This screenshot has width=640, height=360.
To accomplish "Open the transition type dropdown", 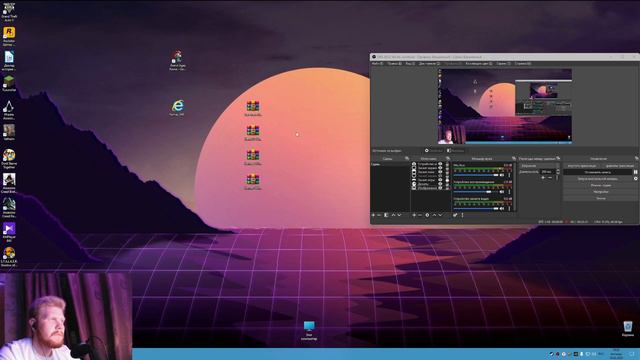I will pyautogui.click(x=539, y=166).
